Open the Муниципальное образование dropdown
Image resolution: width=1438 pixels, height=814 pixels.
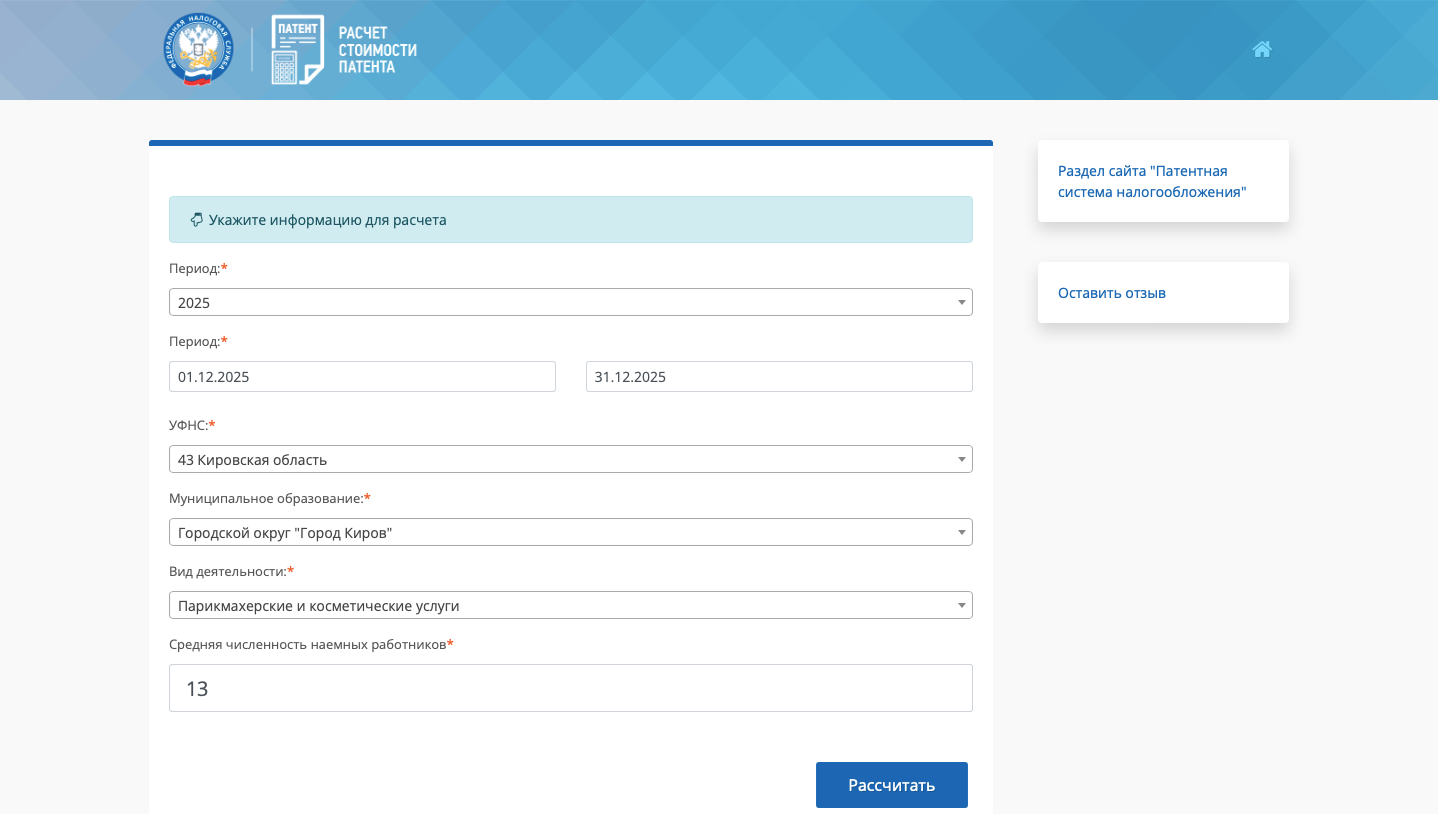click(570, 532)
